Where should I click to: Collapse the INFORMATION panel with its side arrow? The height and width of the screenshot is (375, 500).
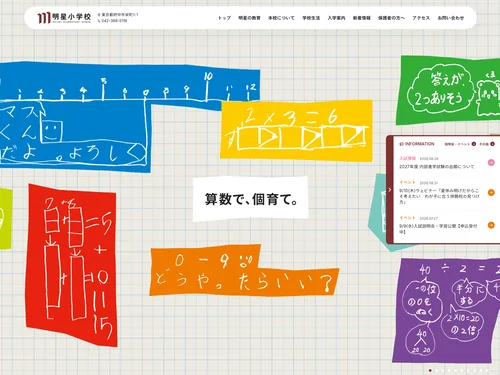[x=390, y=190]
